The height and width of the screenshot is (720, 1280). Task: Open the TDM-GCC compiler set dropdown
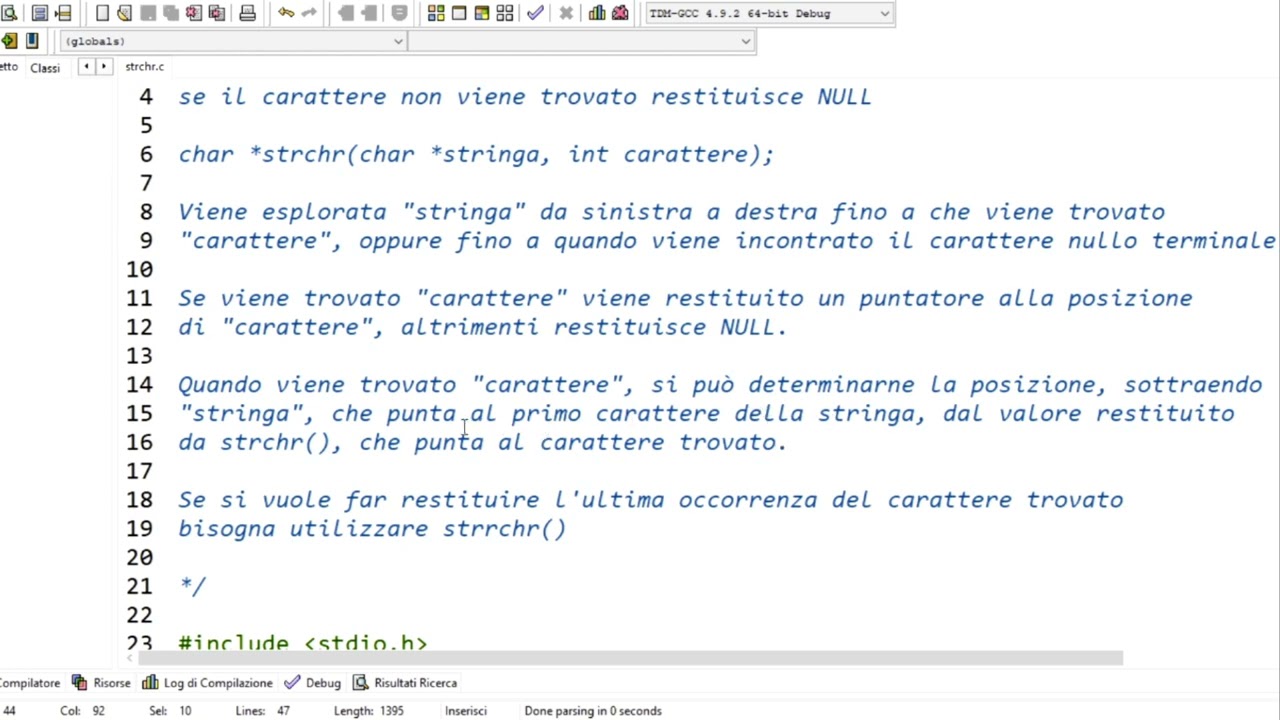pyautogui.click(x=769, y=13)
